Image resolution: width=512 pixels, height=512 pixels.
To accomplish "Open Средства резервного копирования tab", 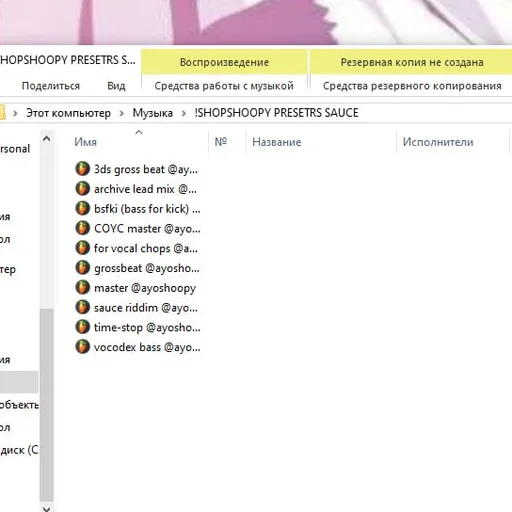I will click(412, 86).
